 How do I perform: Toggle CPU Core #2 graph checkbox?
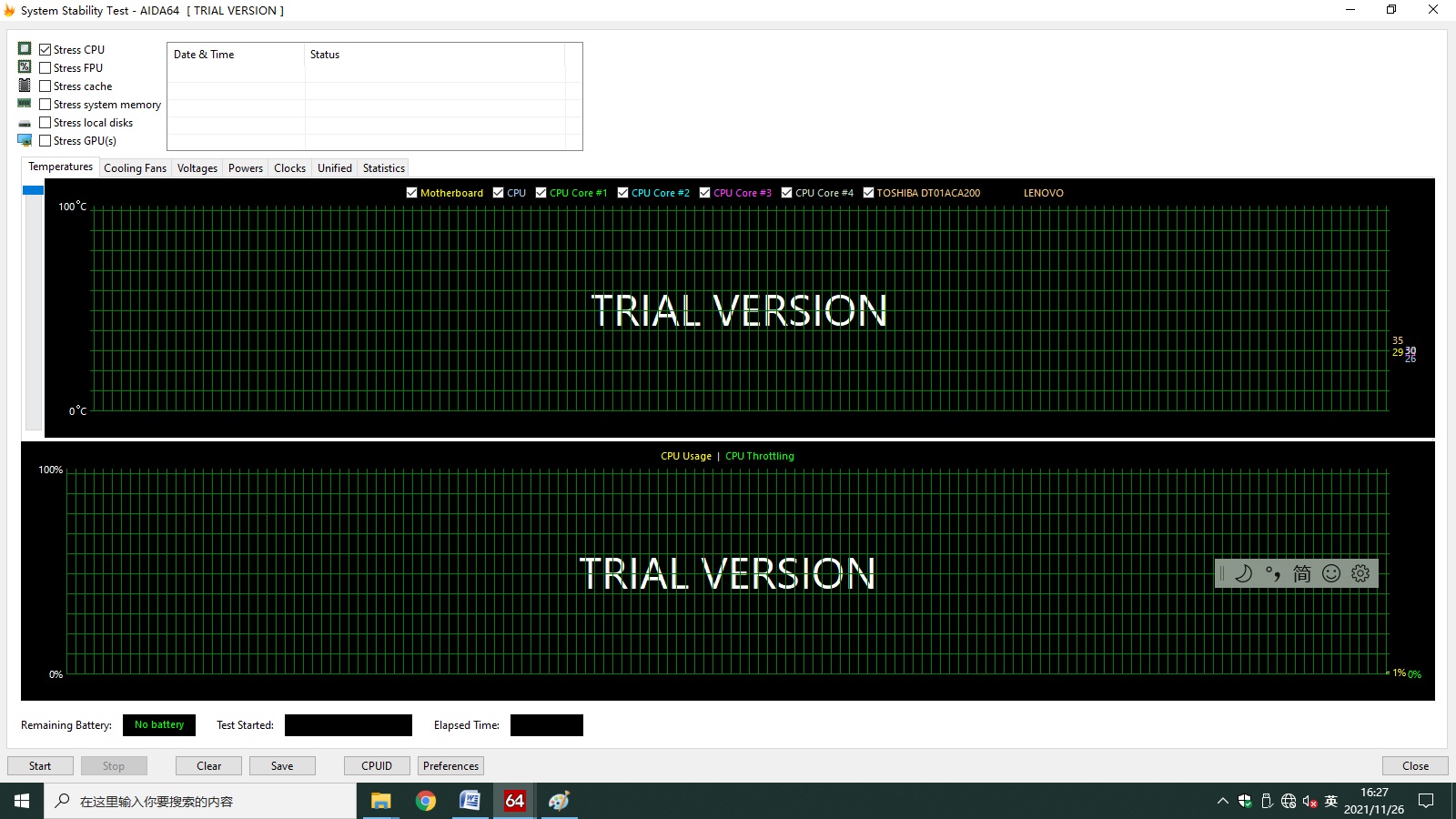(x=622, y=192)
